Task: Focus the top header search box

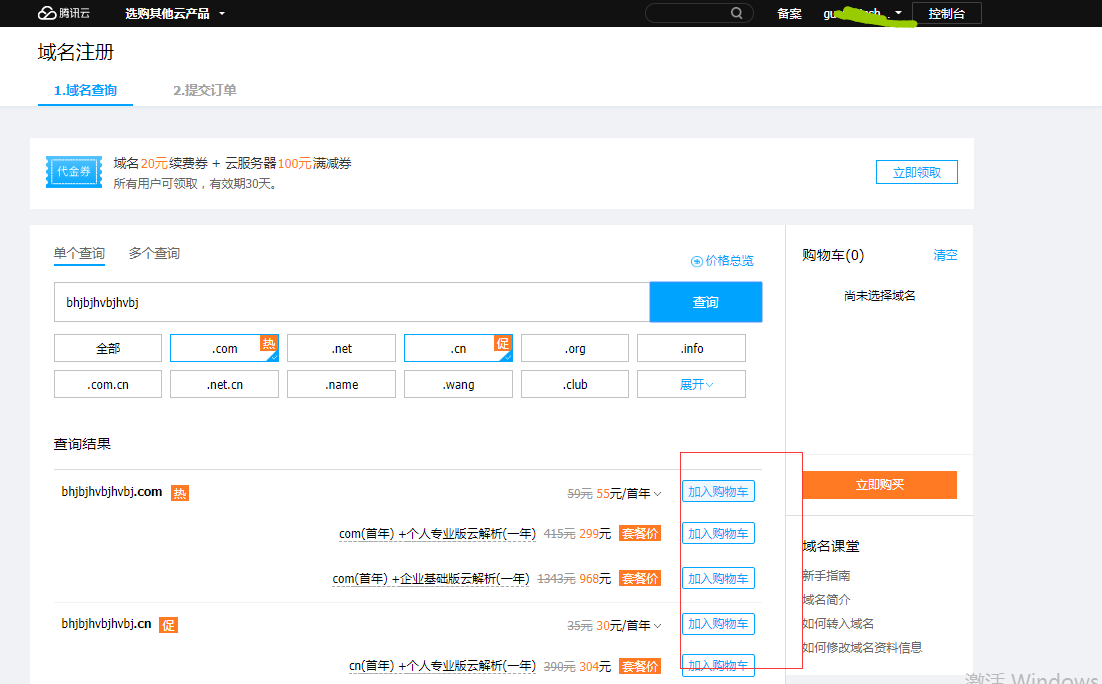Action: pyautogui.click(x=699, y=13)
